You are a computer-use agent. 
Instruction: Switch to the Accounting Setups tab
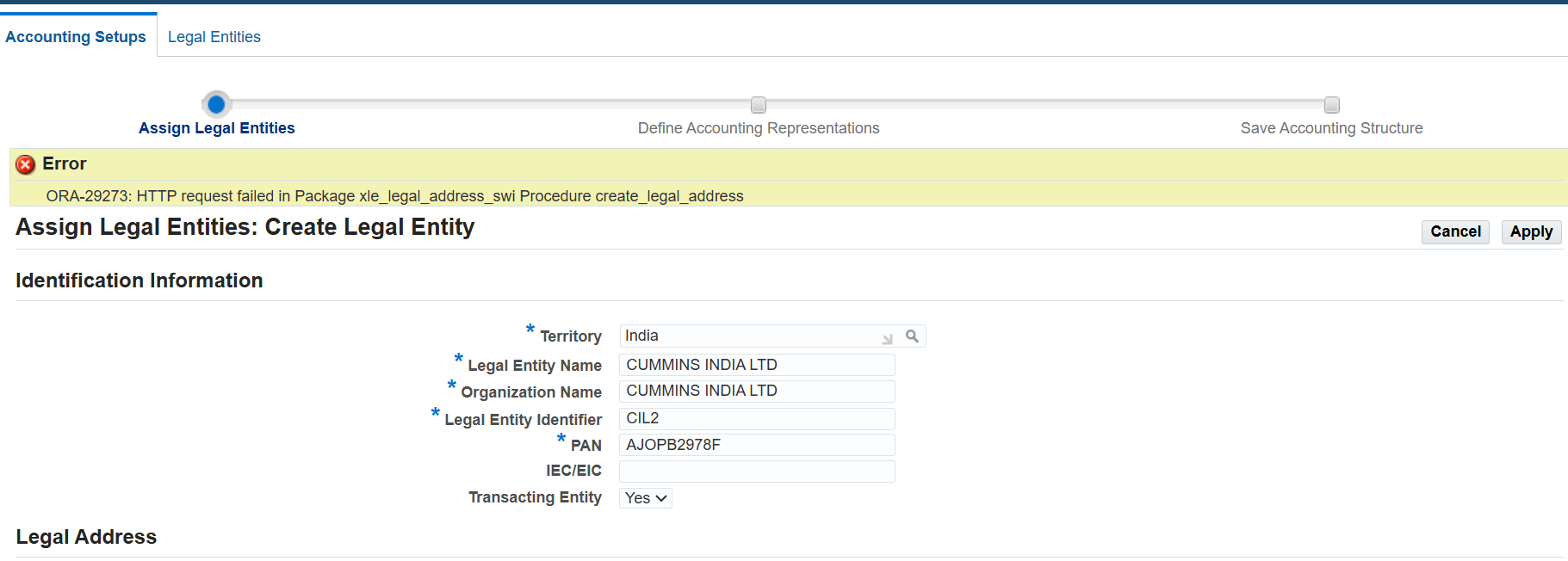pos(76,37)
